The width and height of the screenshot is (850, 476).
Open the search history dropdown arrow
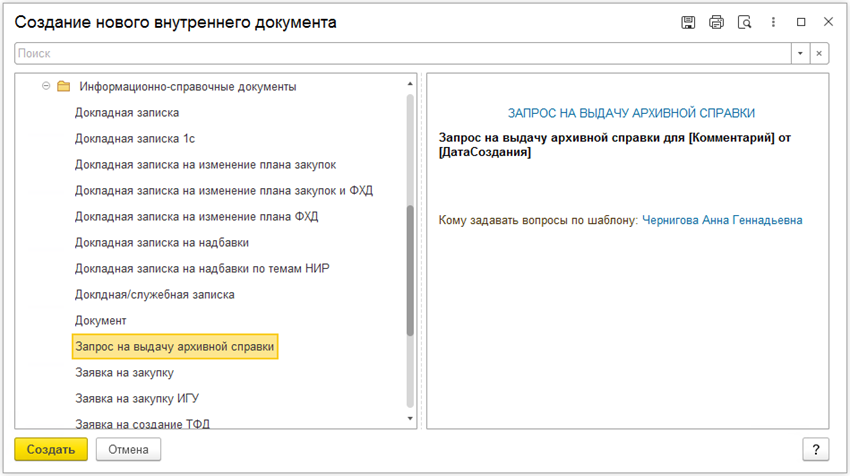[800, 53]
